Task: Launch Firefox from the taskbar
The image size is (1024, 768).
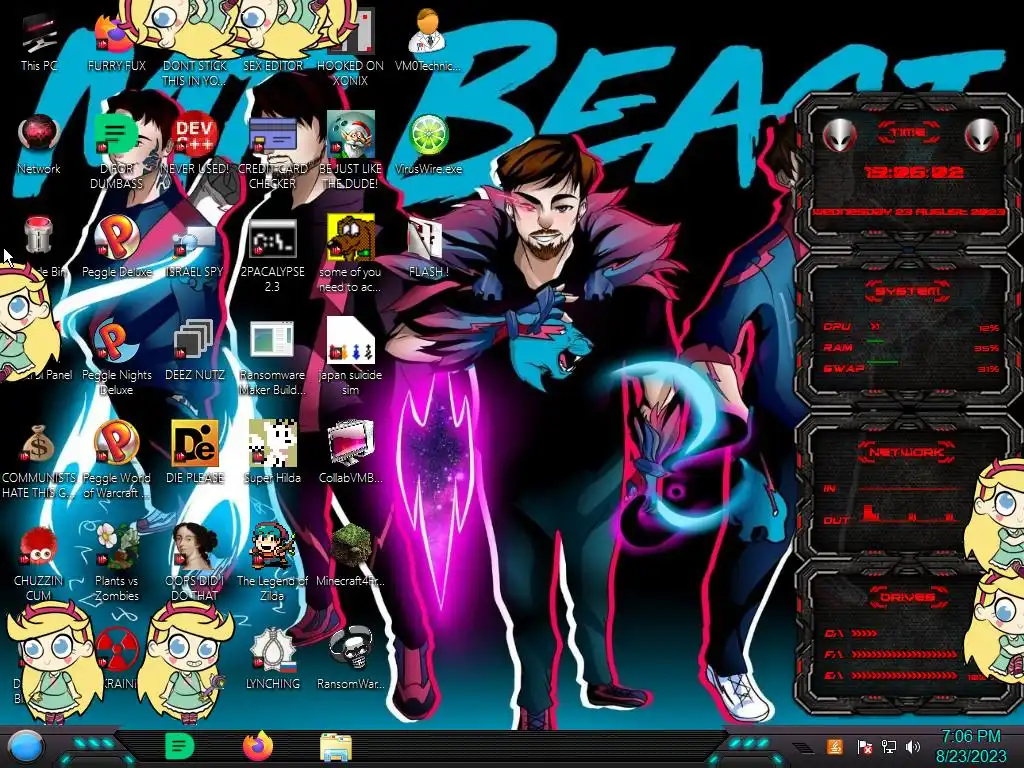Action: point(258,746)
